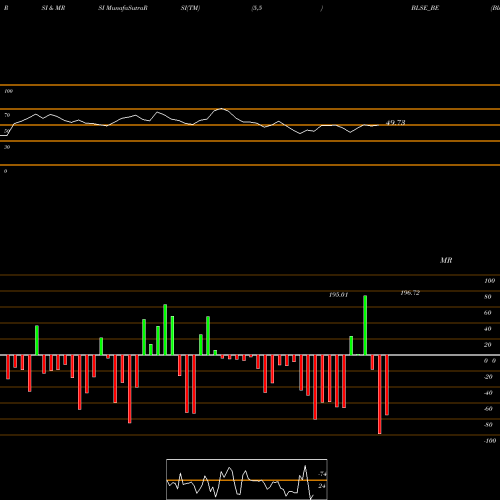Screen dimensions: 500x500
Task: Click the "SI MunafaSutraR" header text
Action: [123, 8]
